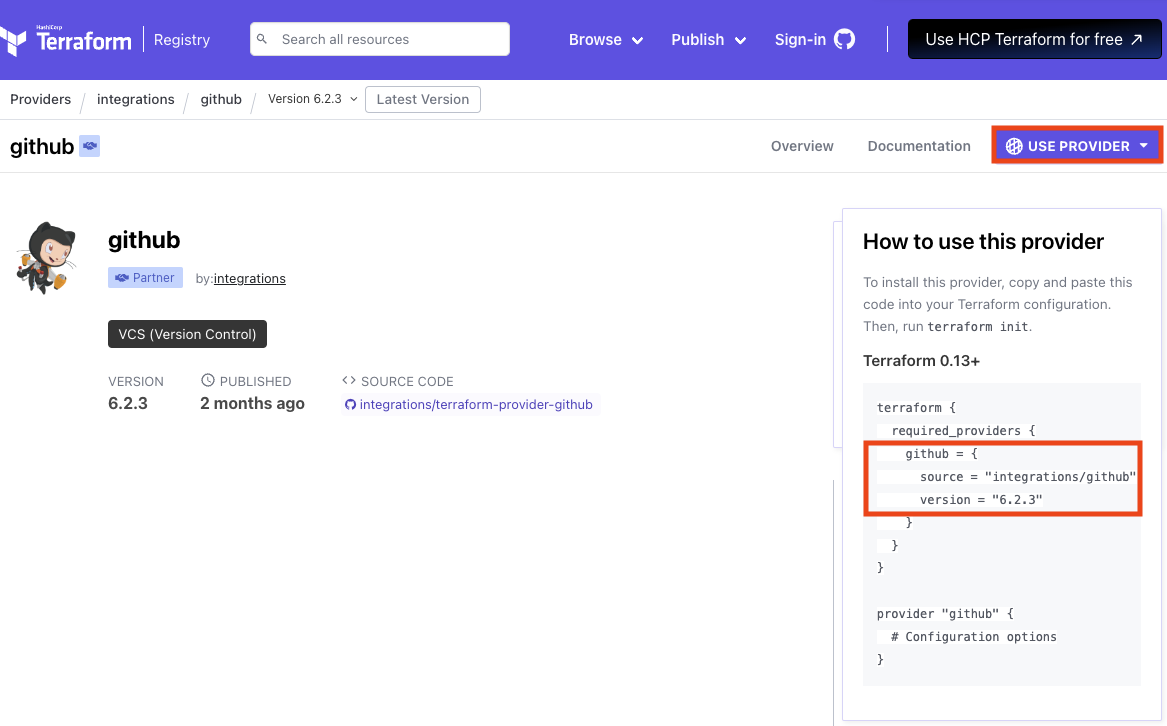1167x726 pixels.
Task: Open the github breadcrumb link
Action: click(x=221, y=99)
